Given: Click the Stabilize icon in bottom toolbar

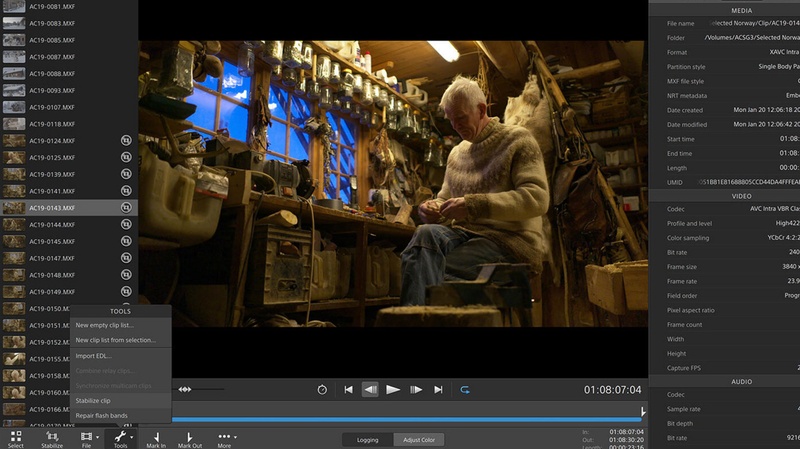Looking at the screenshot, I should 52,437.
